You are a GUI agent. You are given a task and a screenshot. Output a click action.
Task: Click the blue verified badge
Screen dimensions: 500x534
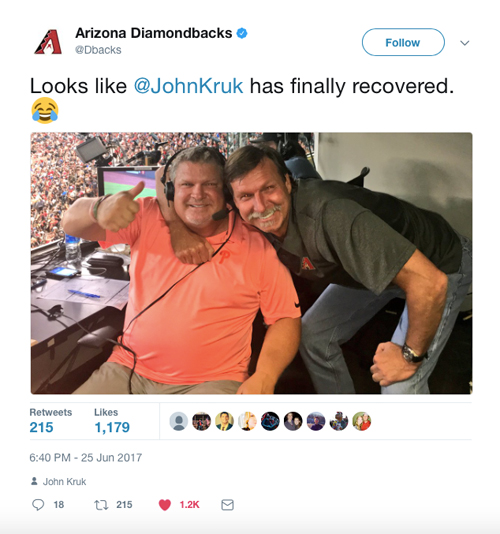pos(242,33)
